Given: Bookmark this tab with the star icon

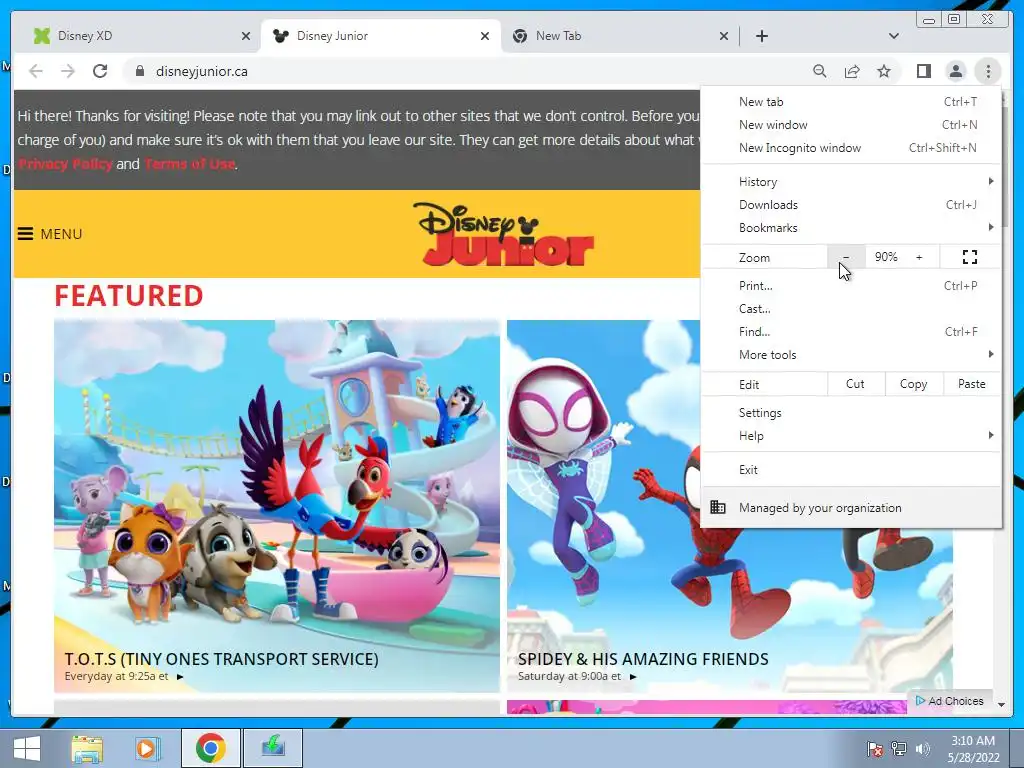Looking at the screenshot, I should pyautogui.click(x=884, y=71).
